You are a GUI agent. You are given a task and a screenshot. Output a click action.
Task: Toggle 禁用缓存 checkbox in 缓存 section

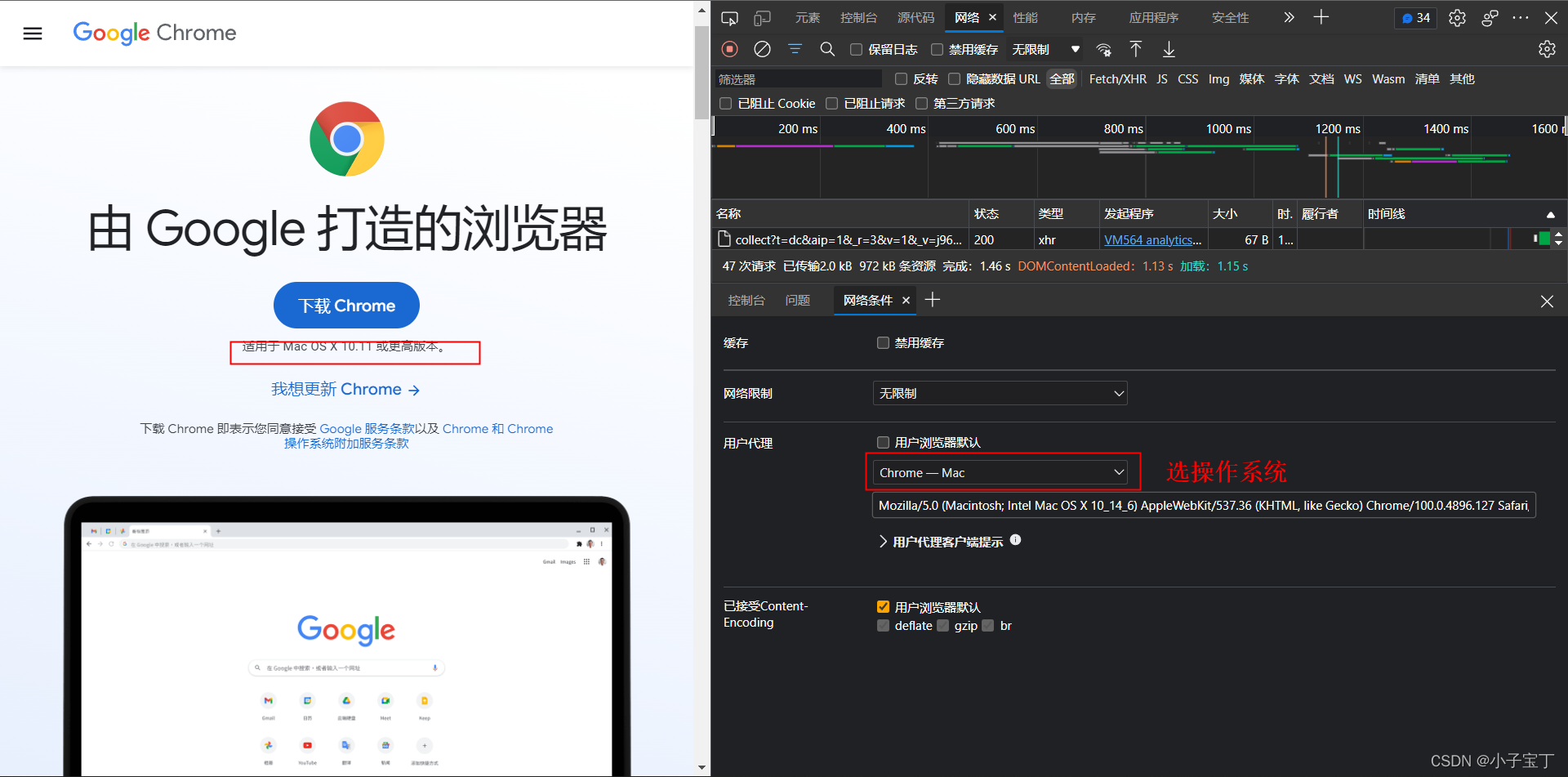click(883, 343)
